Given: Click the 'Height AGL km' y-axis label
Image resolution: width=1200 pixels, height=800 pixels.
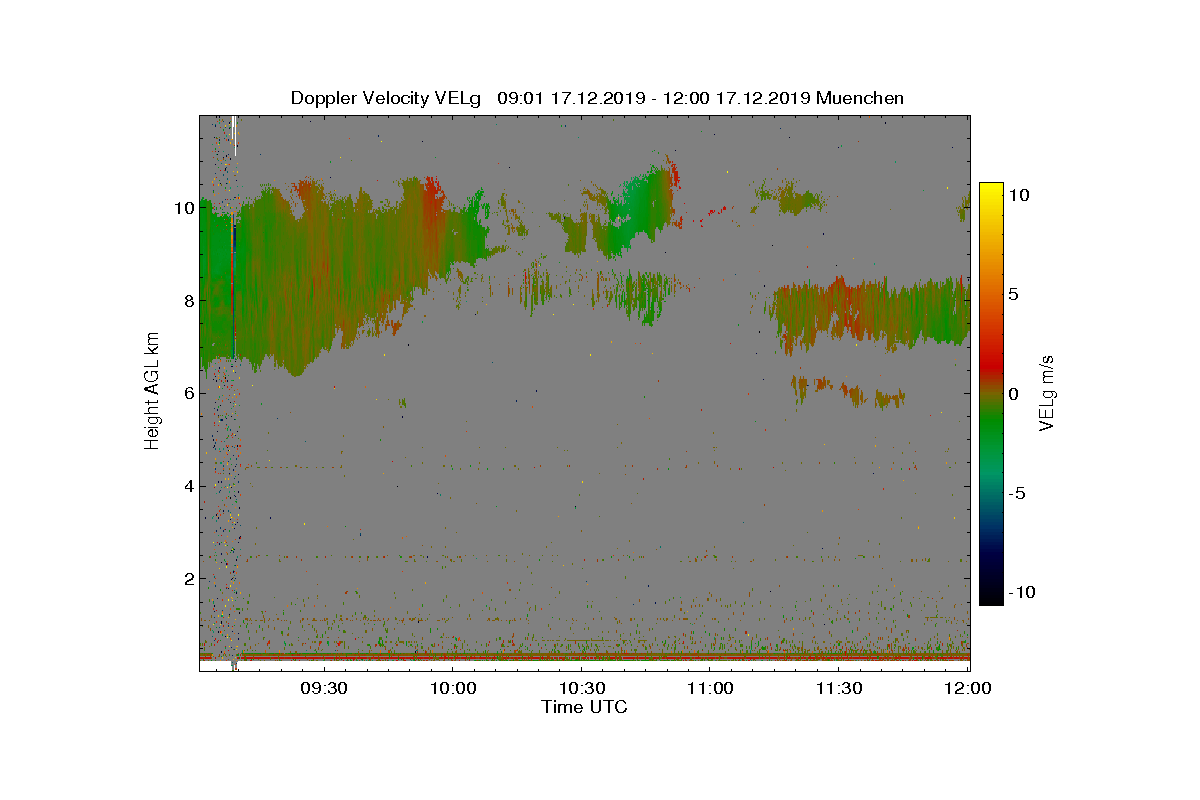Looking at the screenshot, I should (x=152, y=392).
